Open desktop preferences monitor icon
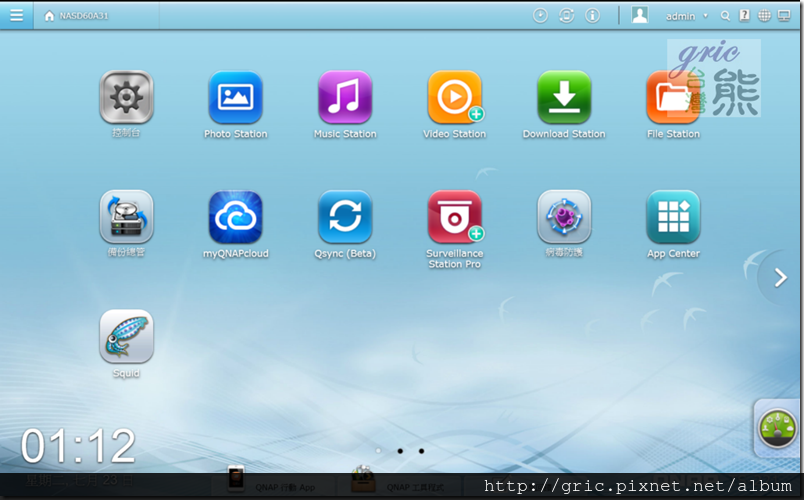 (x=784, y=16)
